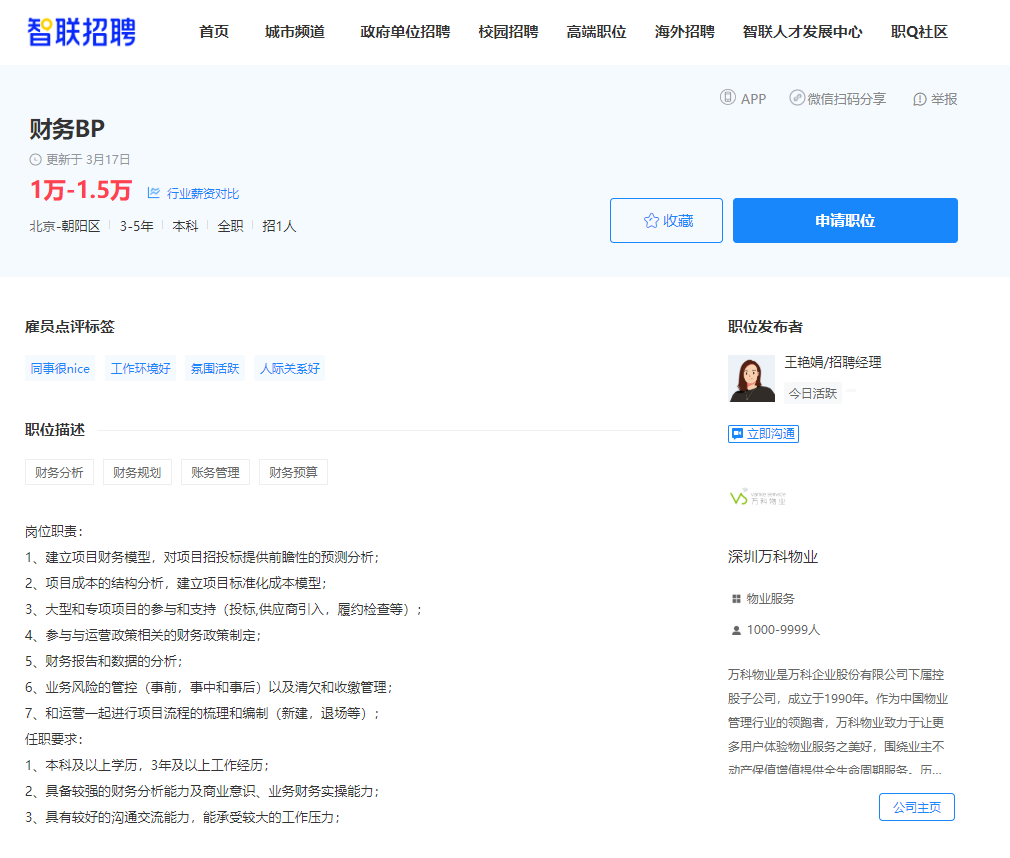Click the 举报 report warning icon

(919, 98)
